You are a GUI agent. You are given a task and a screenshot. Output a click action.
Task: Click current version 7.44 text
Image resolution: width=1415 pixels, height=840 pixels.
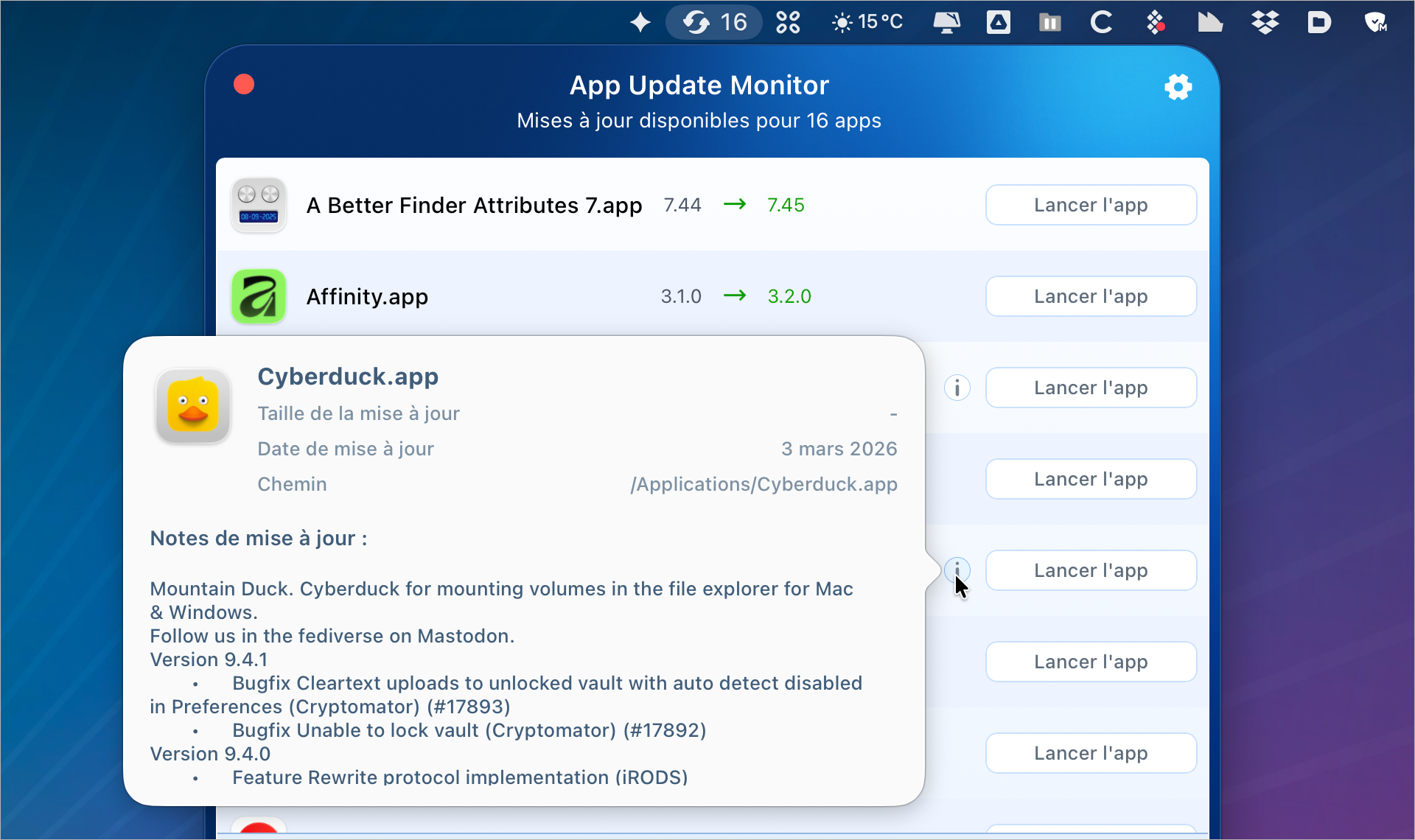pyautogui.click(x=682, y=205)
